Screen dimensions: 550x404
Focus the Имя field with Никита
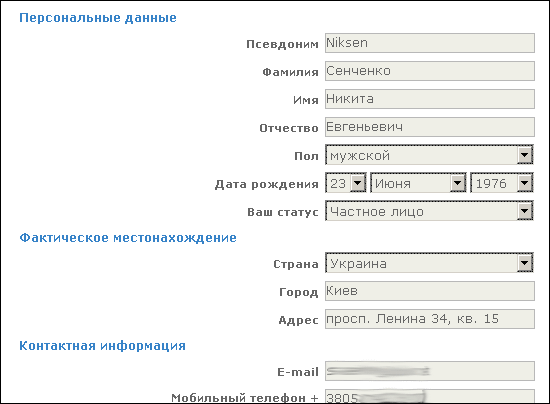coord(430,99)
